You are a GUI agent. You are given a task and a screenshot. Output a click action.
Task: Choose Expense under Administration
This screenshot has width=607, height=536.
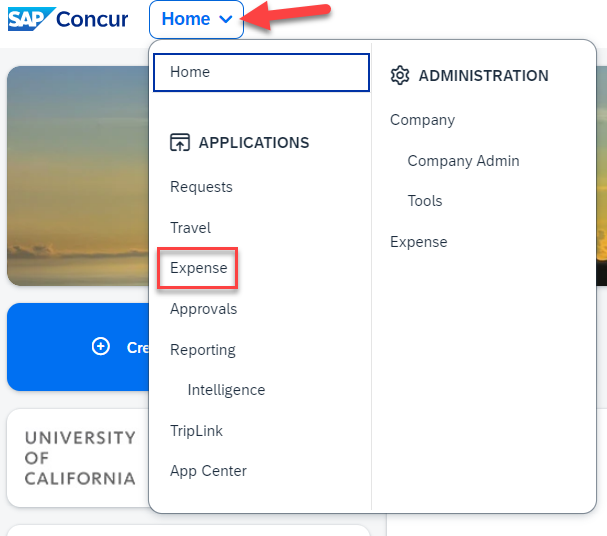point(418,242)
